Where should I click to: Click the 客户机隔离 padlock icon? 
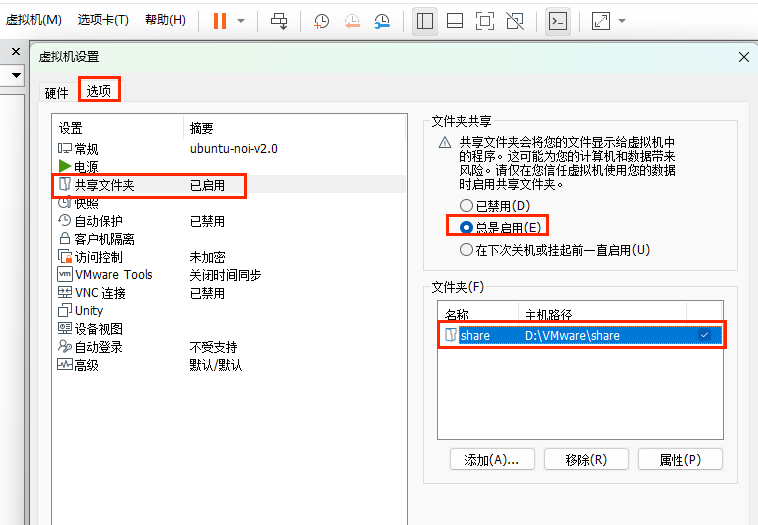click(65, 238)
